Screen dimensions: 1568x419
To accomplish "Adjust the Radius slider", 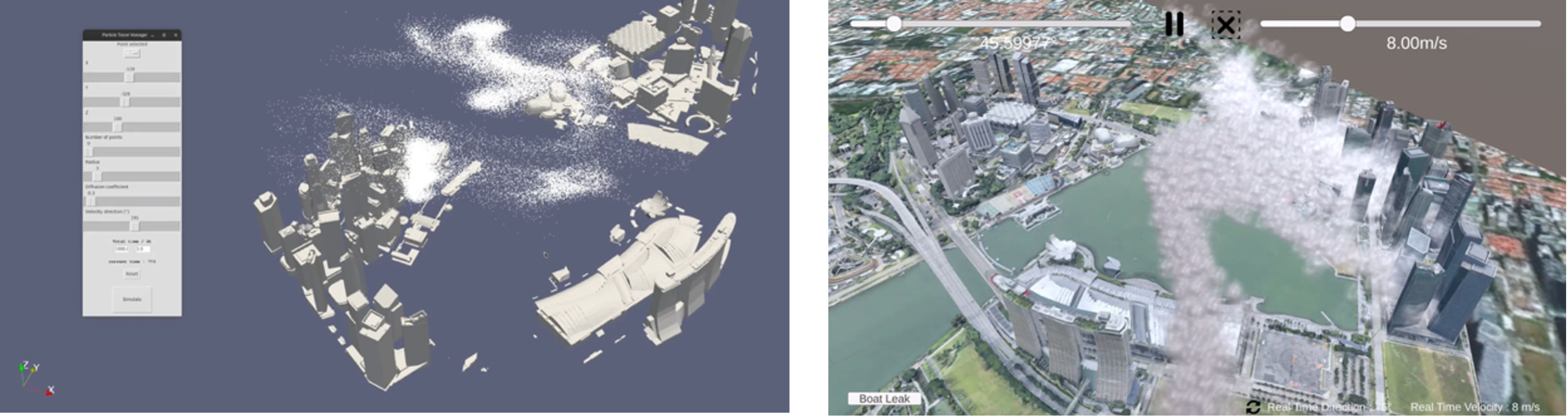I will point(131,176).
